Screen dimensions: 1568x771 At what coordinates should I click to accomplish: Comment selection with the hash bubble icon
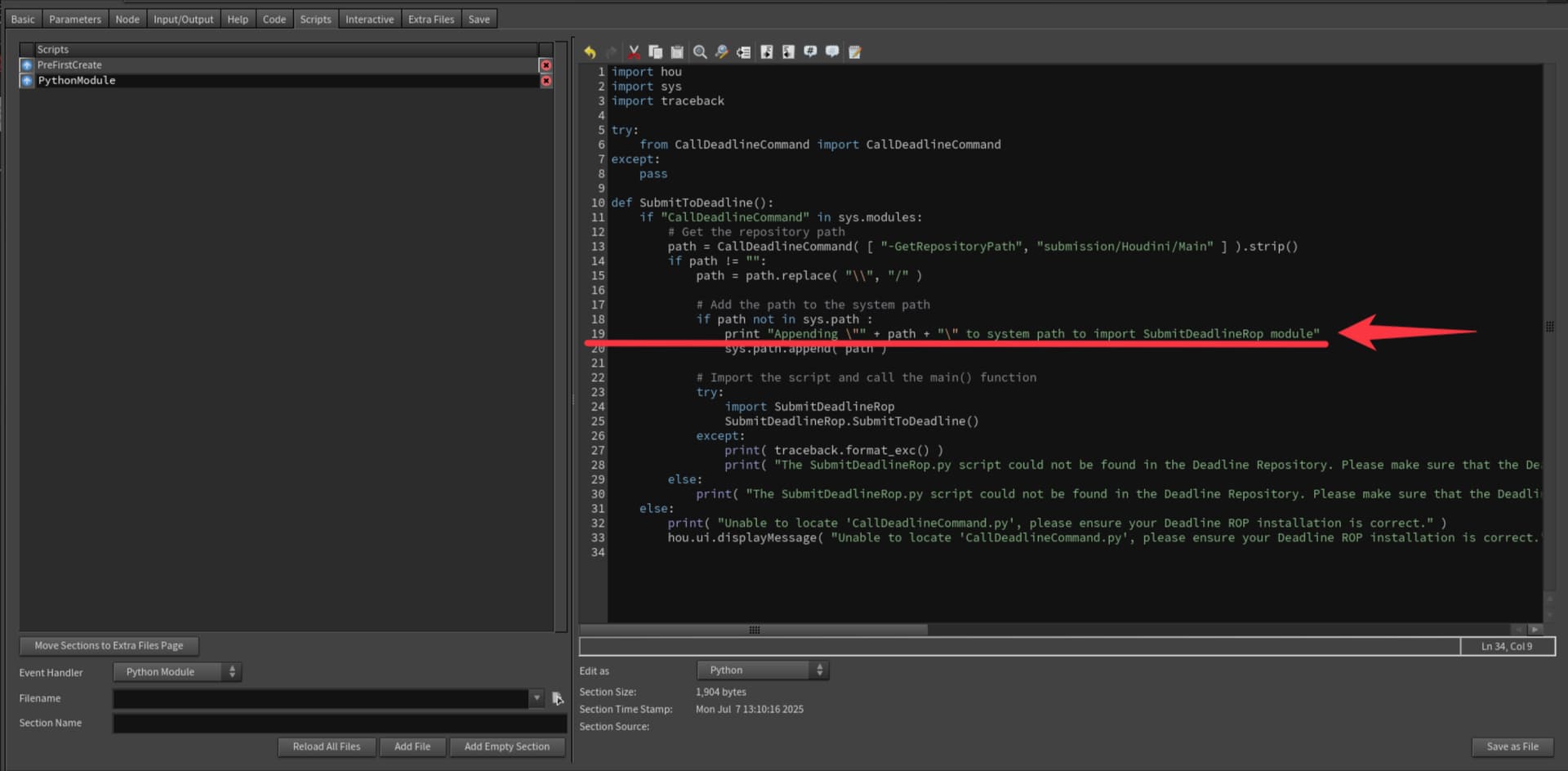pyautogui.click(x=810, y=52)
